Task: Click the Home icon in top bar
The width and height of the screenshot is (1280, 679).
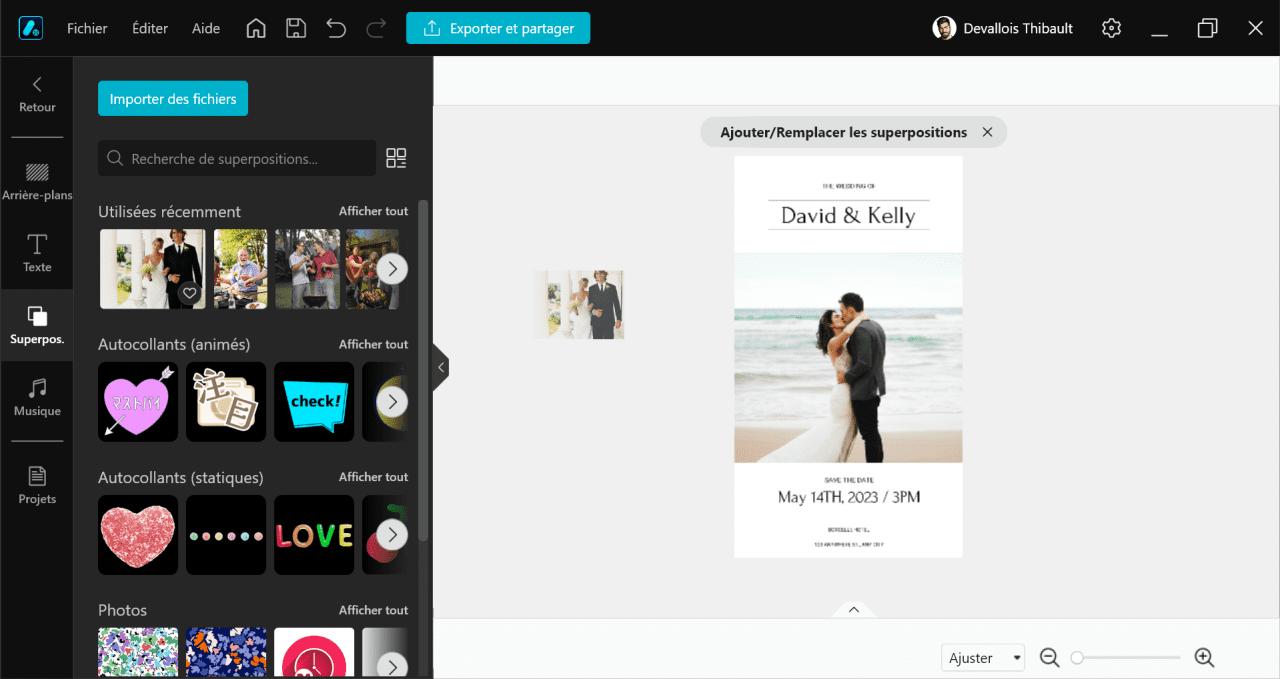Action: click(256, 28)
